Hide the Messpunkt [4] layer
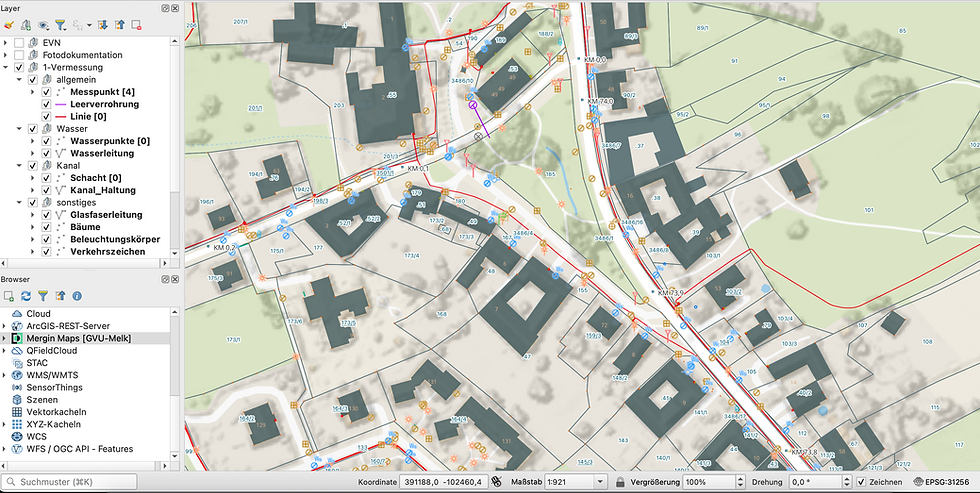Image resolution: width=980 pixels, height=493 pixels. (46, 92)
